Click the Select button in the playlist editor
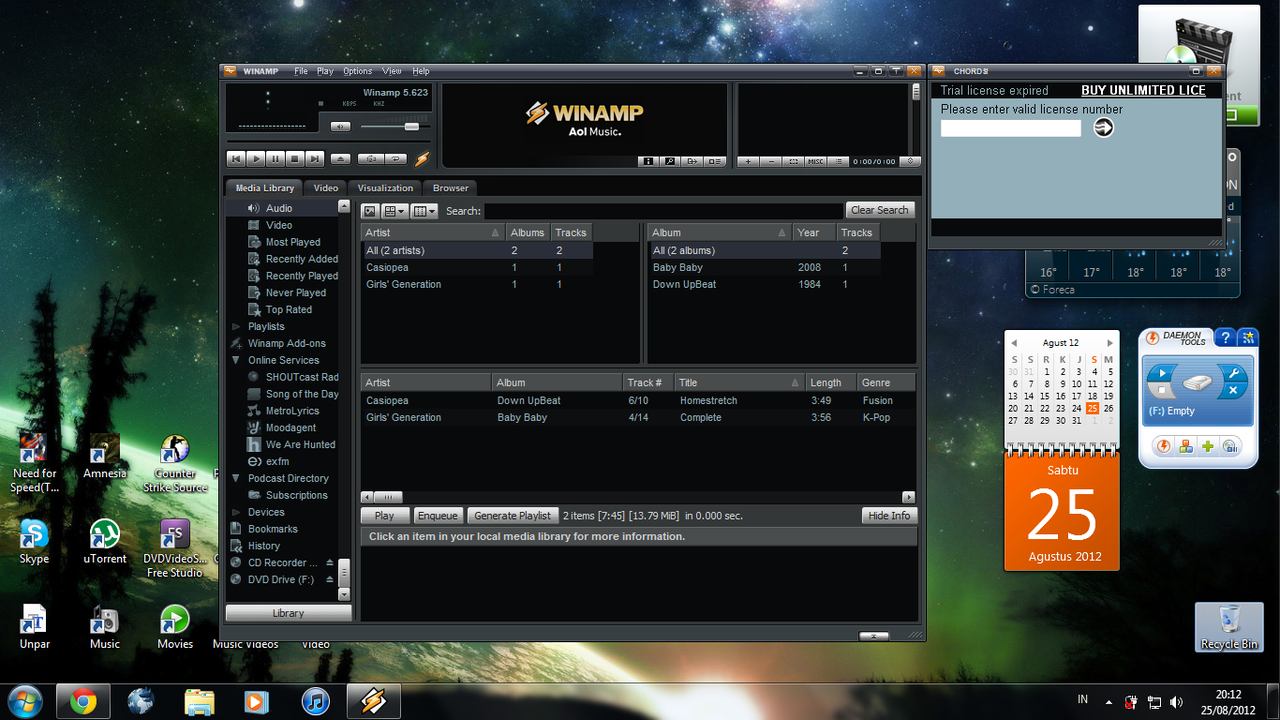The width and height of the screenshot is (1280, 720). click(x=793, y=161)
